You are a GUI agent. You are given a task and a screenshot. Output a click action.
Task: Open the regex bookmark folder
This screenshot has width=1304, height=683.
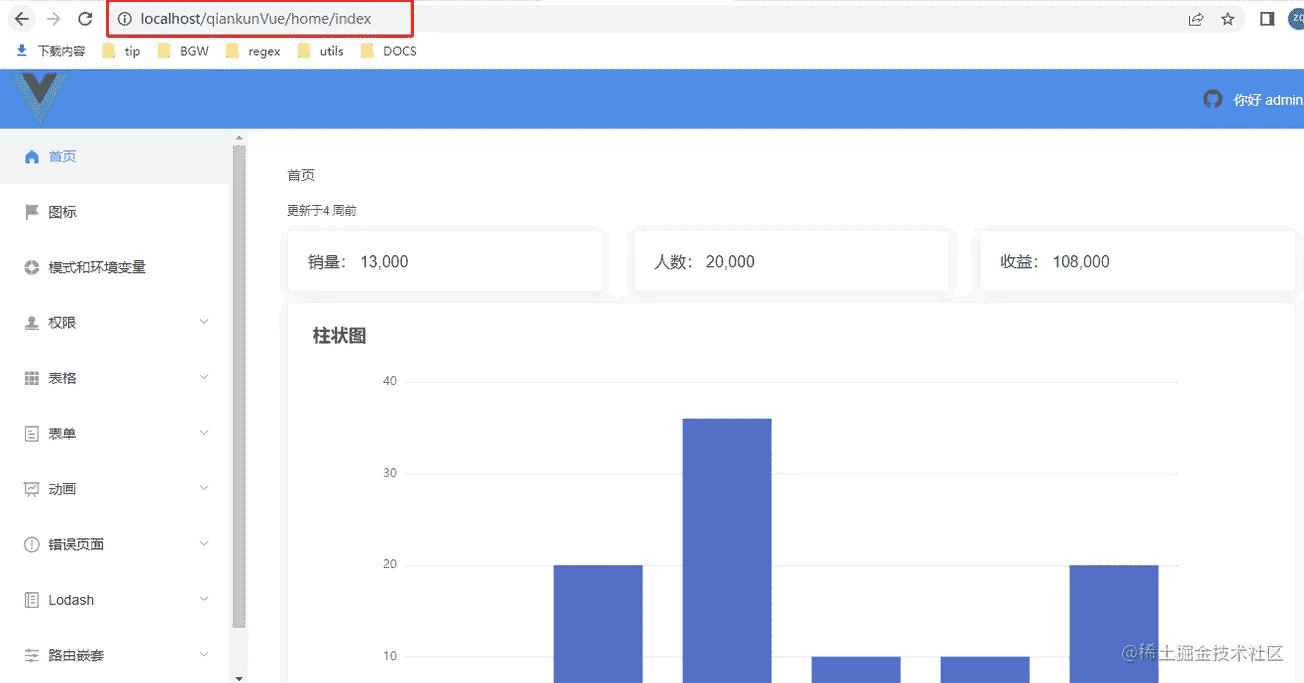253,51
